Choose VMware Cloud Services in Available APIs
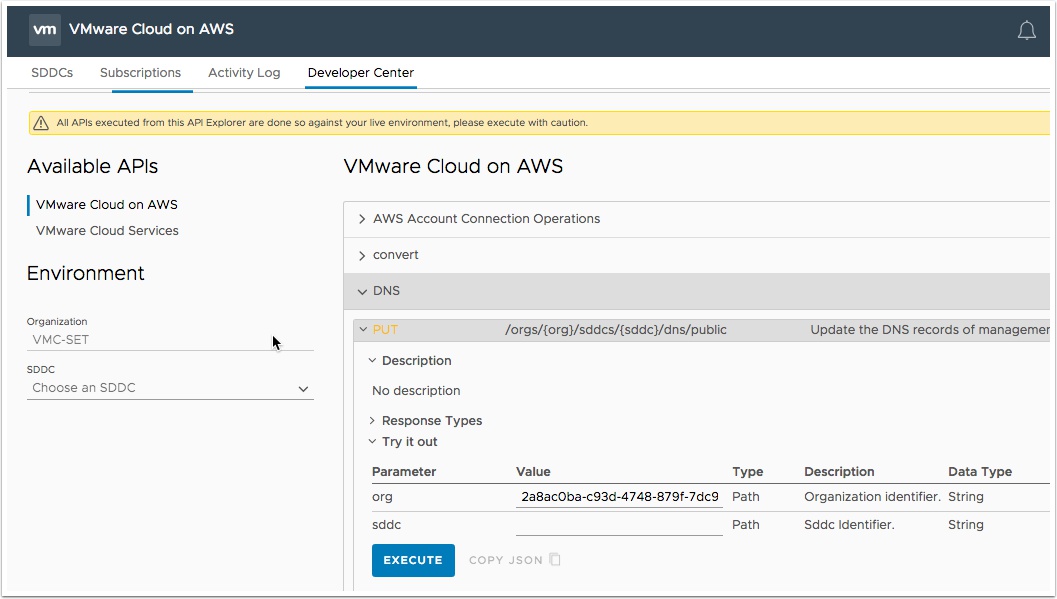Viewport: 1057px width, 599px height. (x=107, y=230)
